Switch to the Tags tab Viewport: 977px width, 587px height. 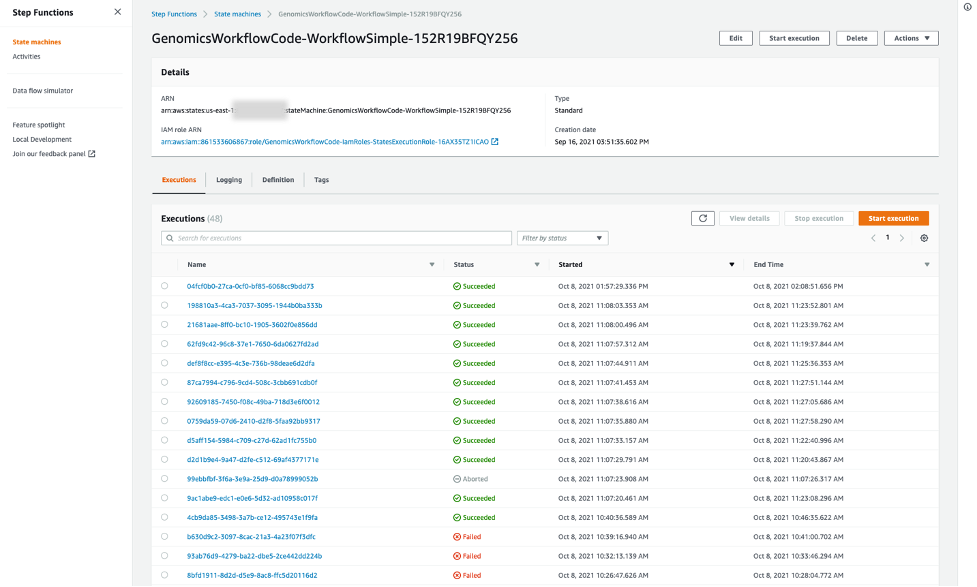322,179
